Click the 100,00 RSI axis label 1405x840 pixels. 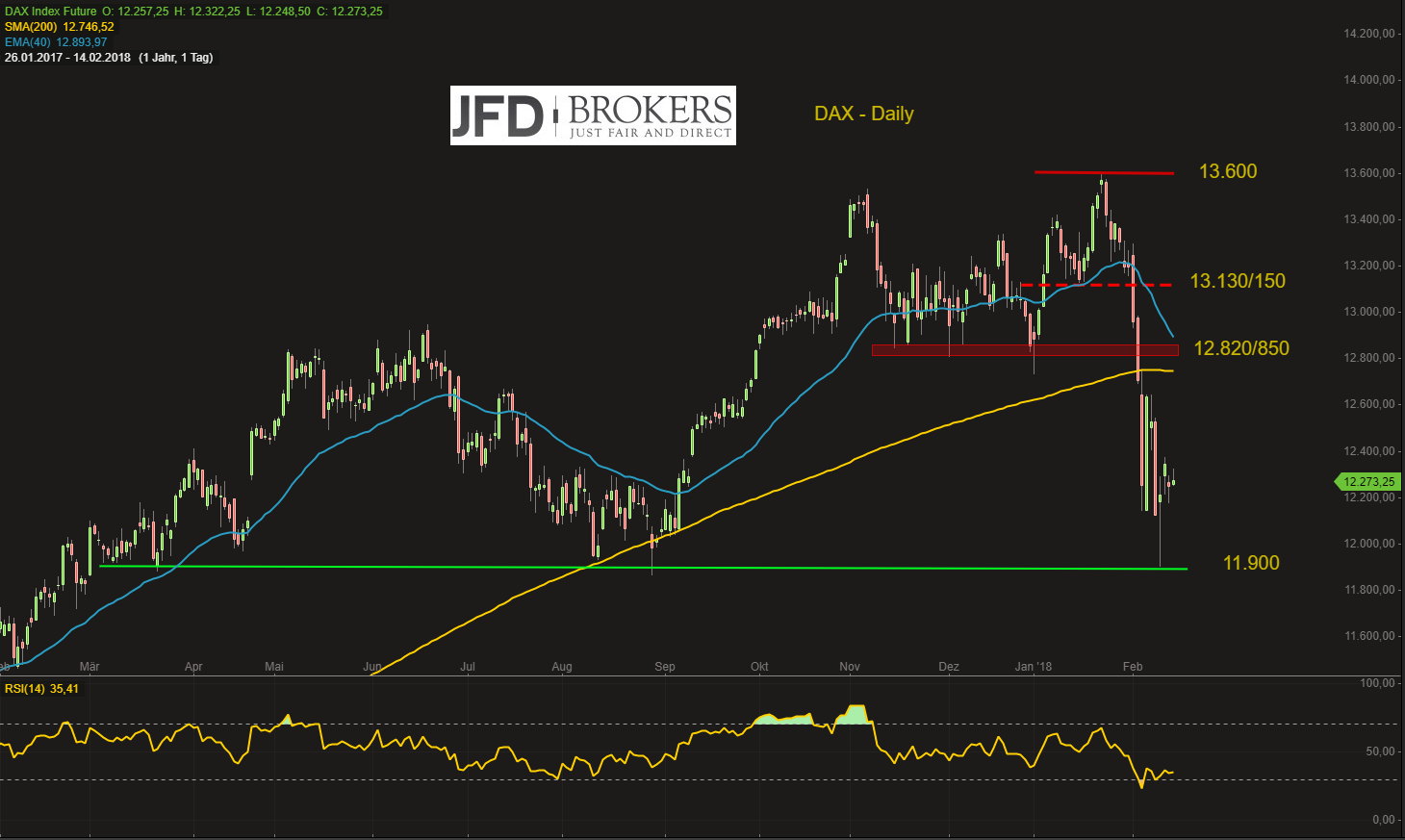pos(1376,683)
